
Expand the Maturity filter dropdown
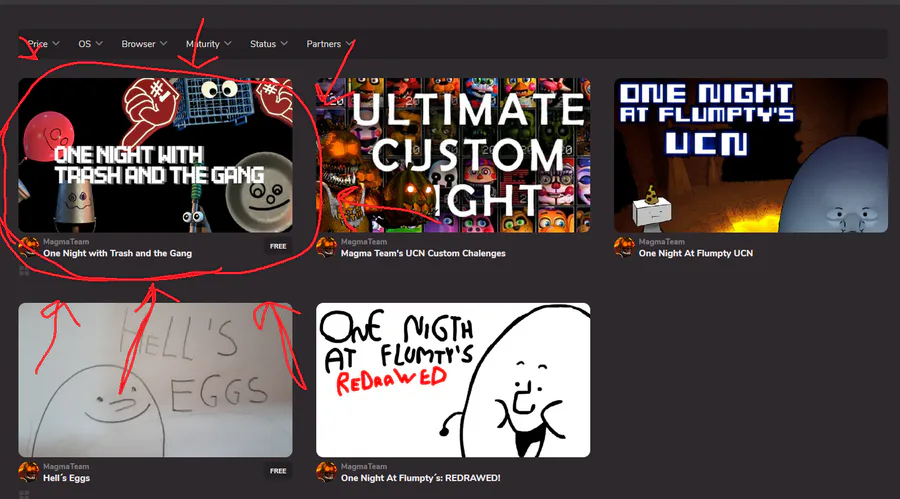tap(208, 44)
